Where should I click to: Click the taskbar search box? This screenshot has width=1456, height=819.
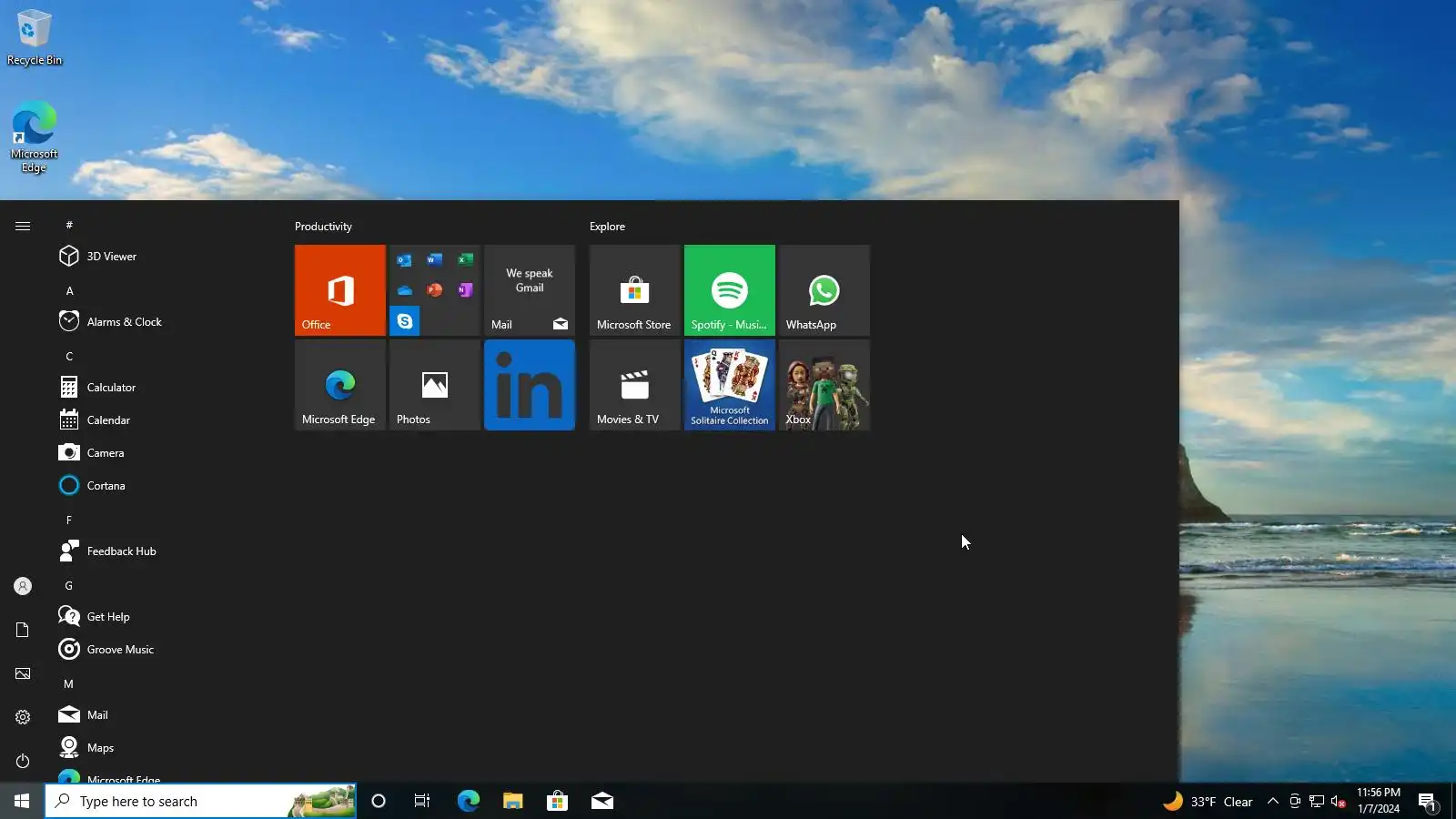(x=200, y=801)
